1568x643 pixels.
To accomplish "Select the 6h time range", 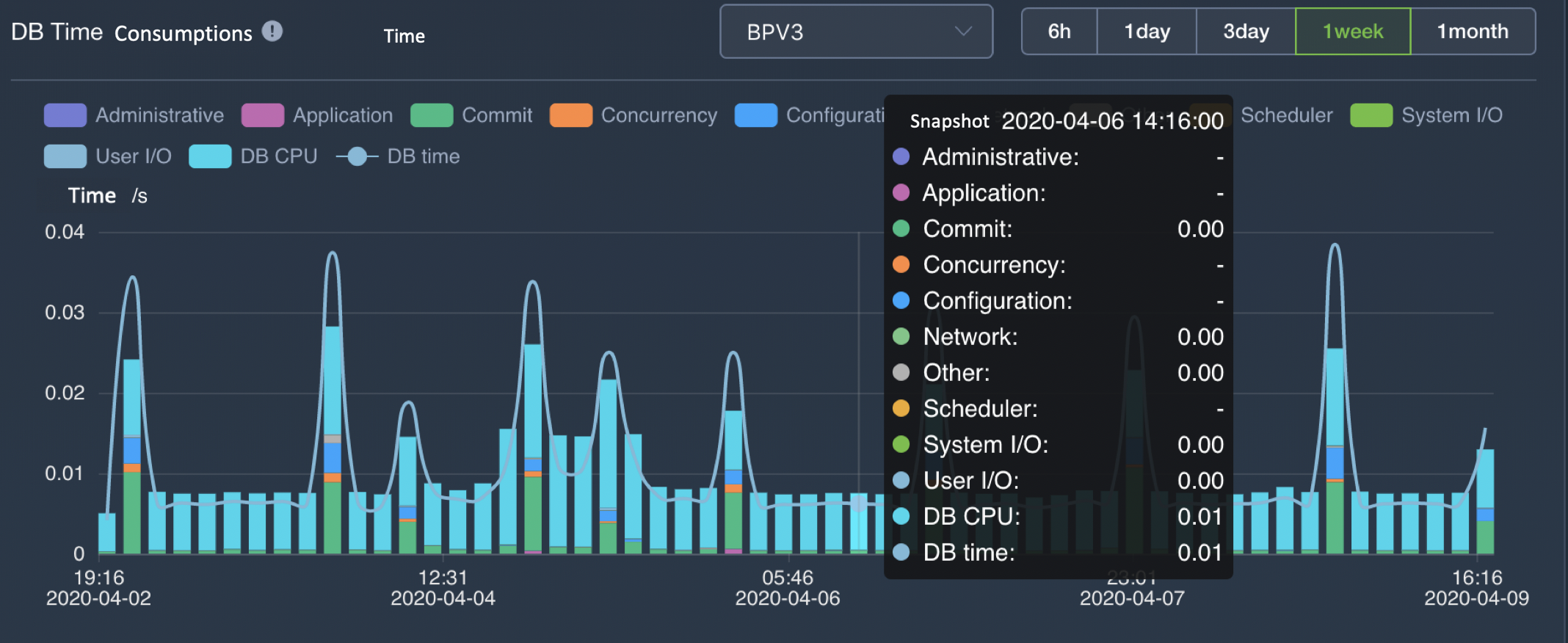I will point(1059,32).
